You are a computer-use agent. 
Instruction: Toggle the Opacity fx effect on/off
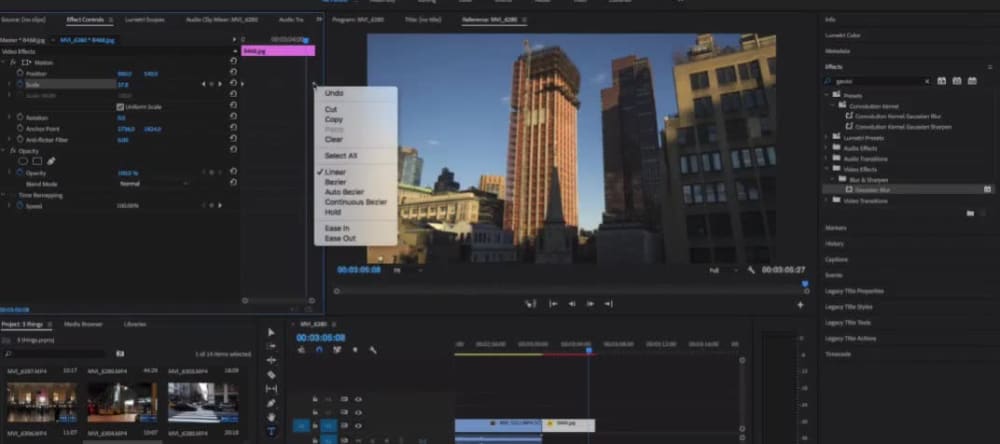point(13,151)
